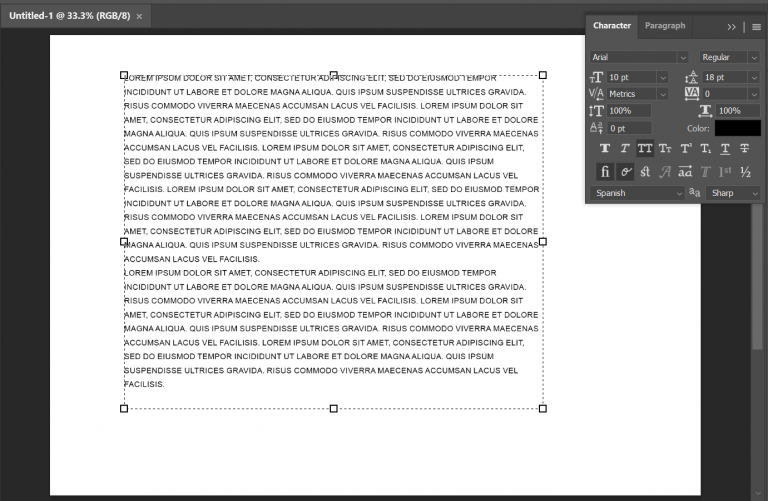Viewport: 768px width, 501px height.
Task: Toggle Standard Ligatures (fi) button
Action: (x=605, y=172)
